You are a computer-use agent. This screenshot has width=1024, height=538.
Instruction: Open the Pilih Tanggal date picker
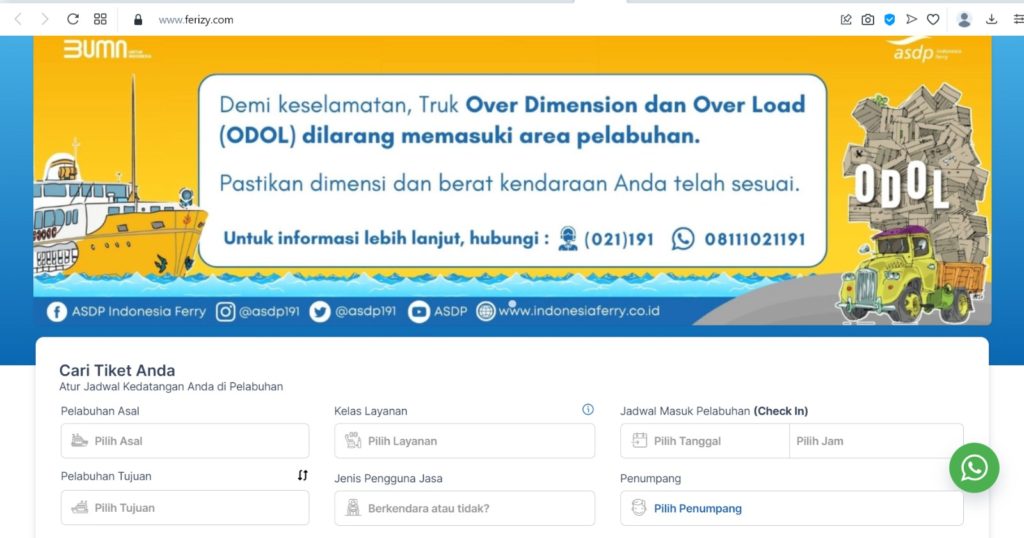[x=705, y=441]
